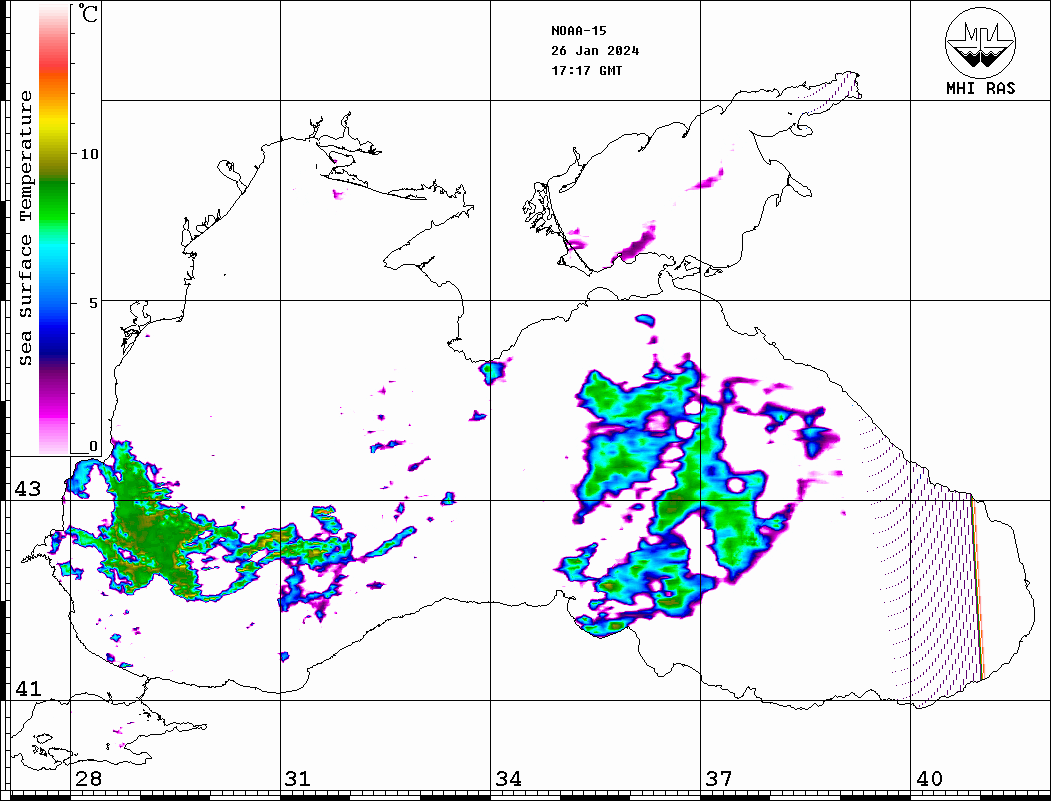Click the longitude label '31'
This screenshot has height=801, width=1051.
pos(298,779)
